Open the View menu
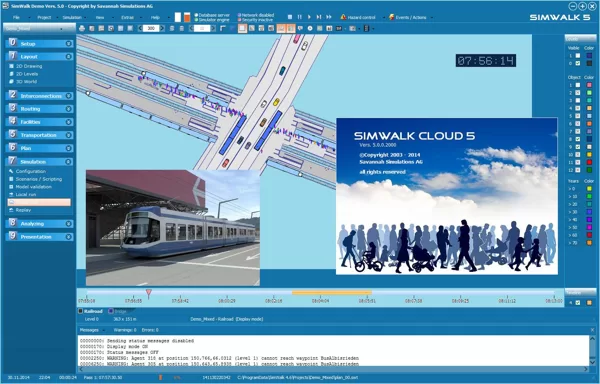Screen dimensions: 600x384 [100, 18]
